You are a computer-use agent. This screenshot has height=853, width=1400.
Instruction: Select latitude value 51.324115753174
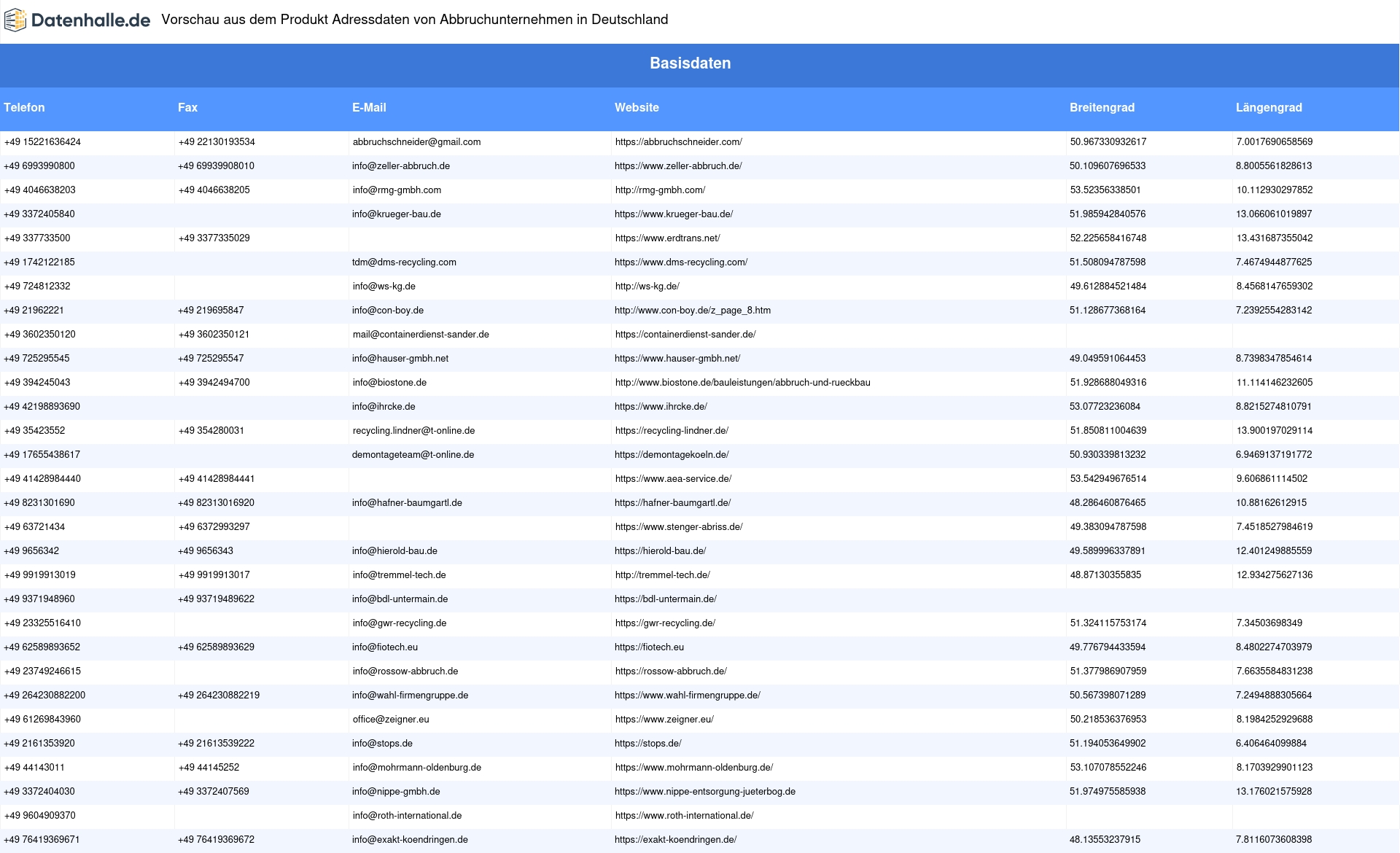(1108, 623)
